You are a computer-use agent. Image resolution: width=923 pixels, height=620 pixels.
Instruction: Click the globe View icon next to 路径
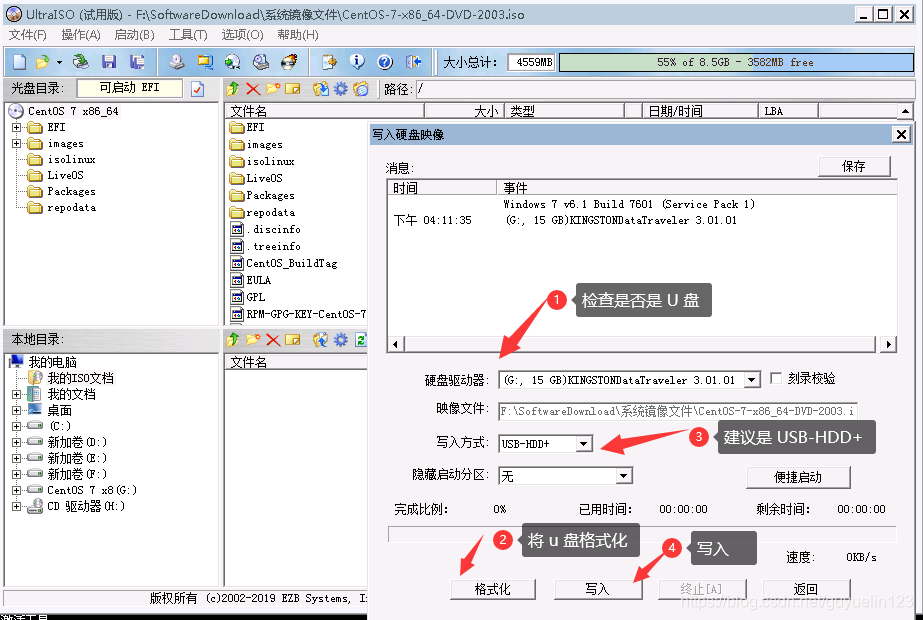coord(361,89)
